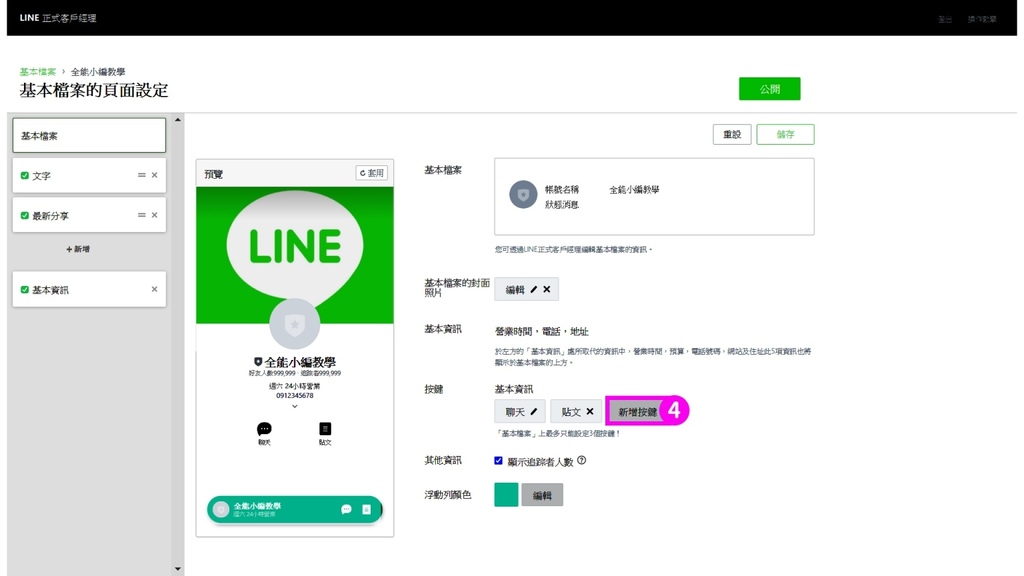Click 編輯 next to the floating bar color
Viewport: 1024px width, 576px height.
[542, 495]
